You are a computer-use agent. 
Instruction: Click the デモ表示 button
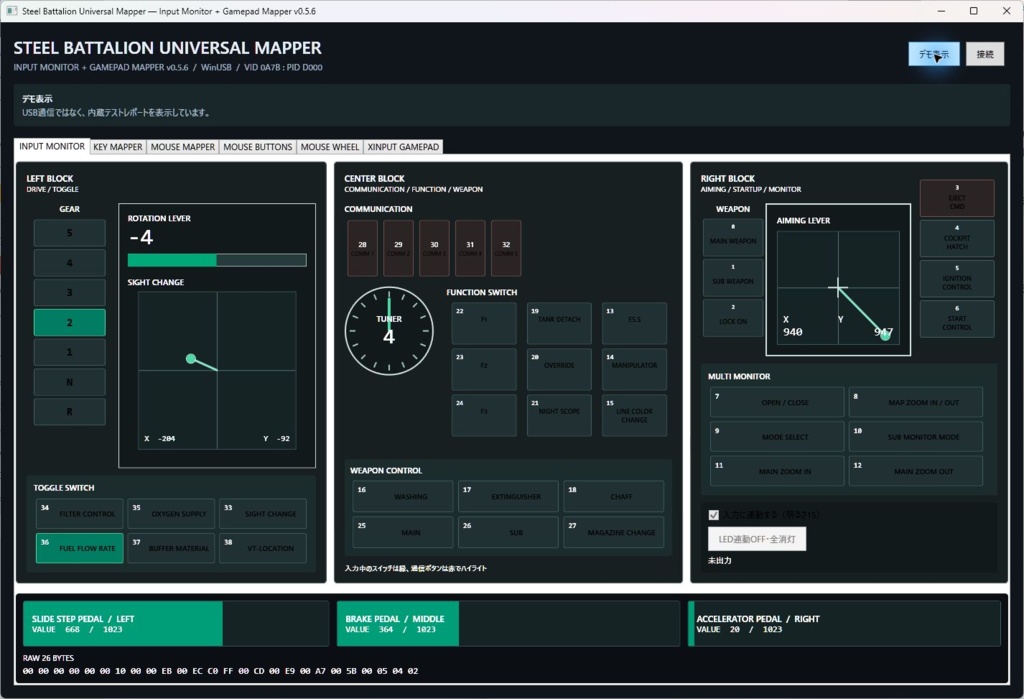tap(934, 54)
